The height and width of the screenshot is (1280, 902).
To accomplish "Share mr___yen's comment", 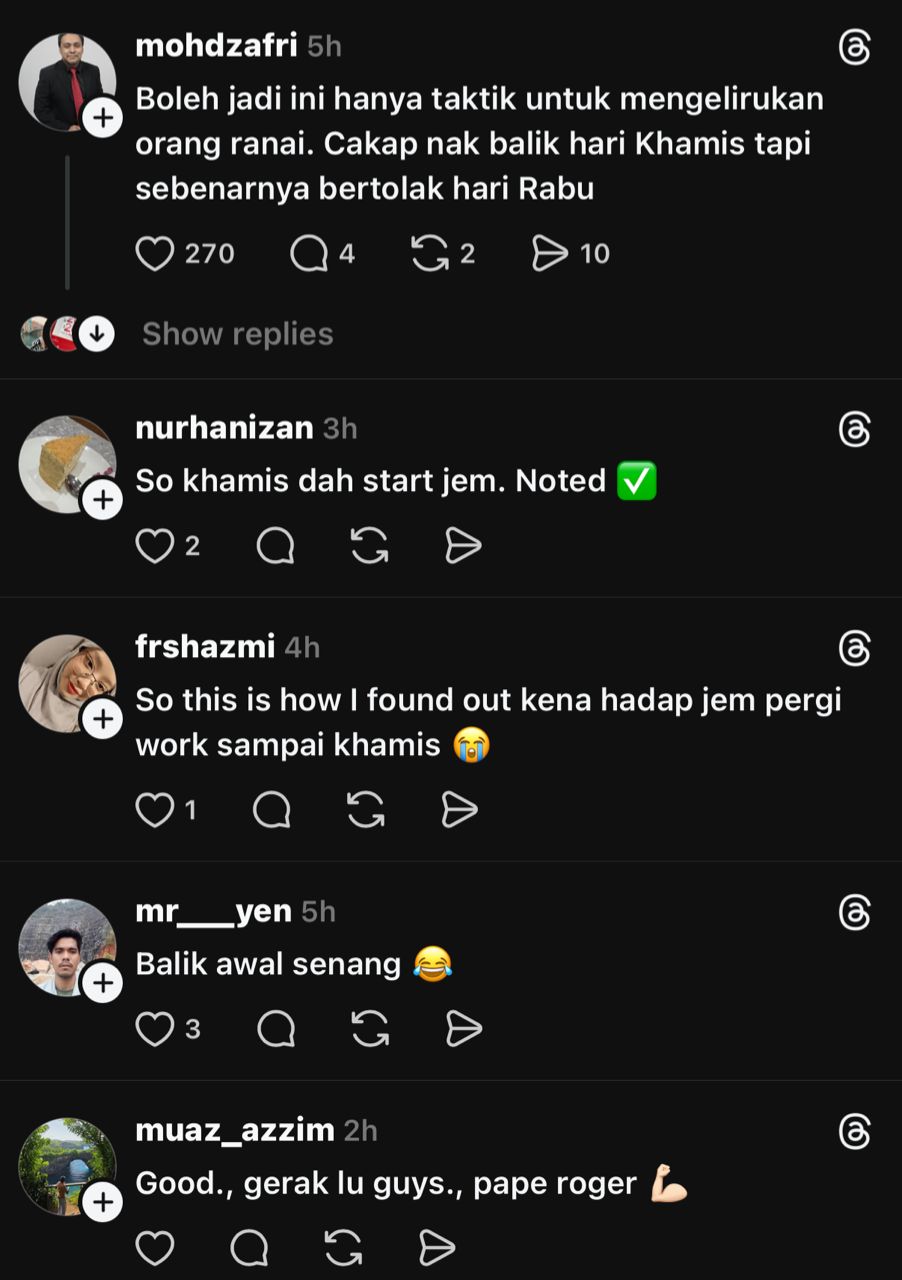I will (x=463, y=1028).
